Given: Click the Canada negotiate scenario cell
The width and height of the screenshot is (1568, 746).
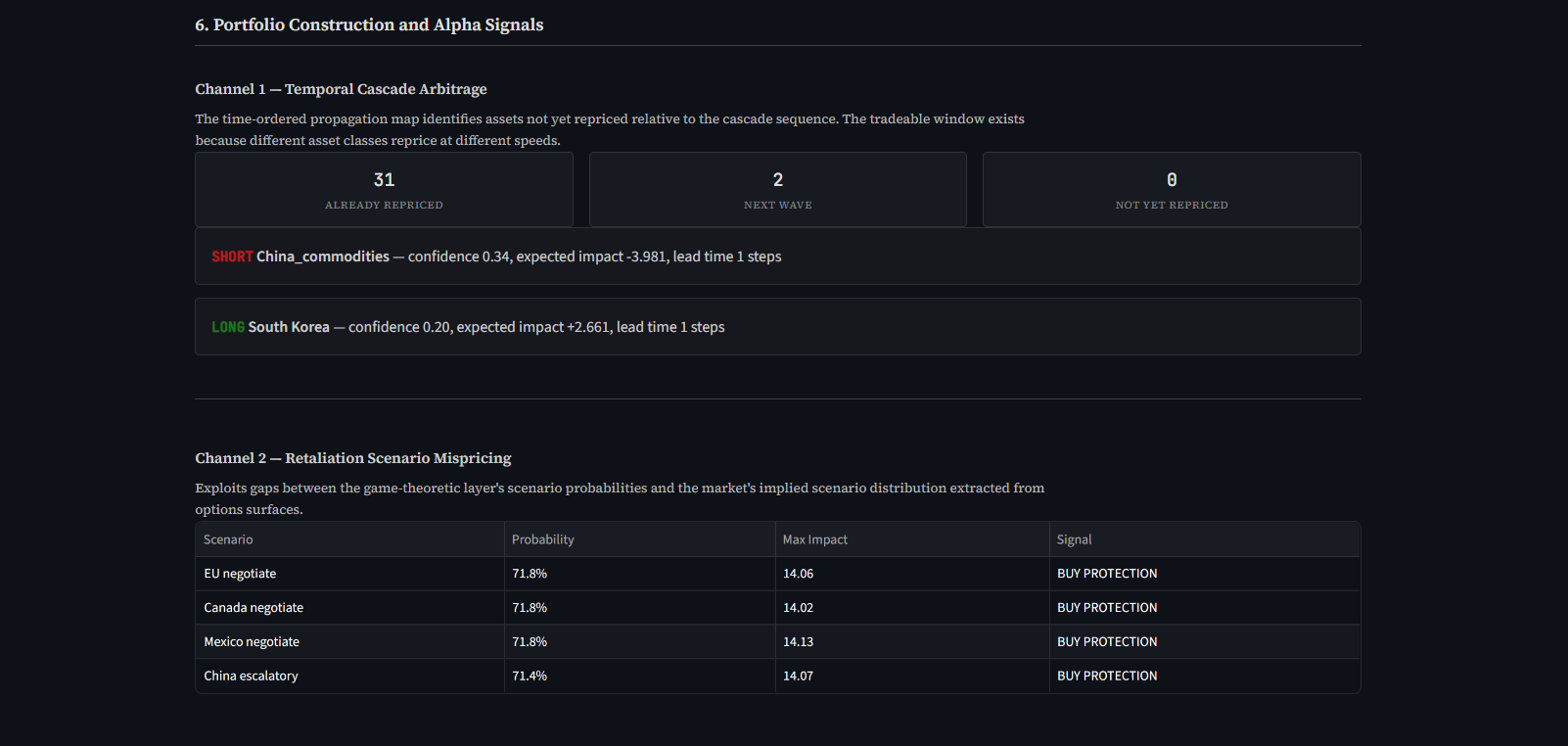Looking at the screenshot, I should (x=254, y=608).
